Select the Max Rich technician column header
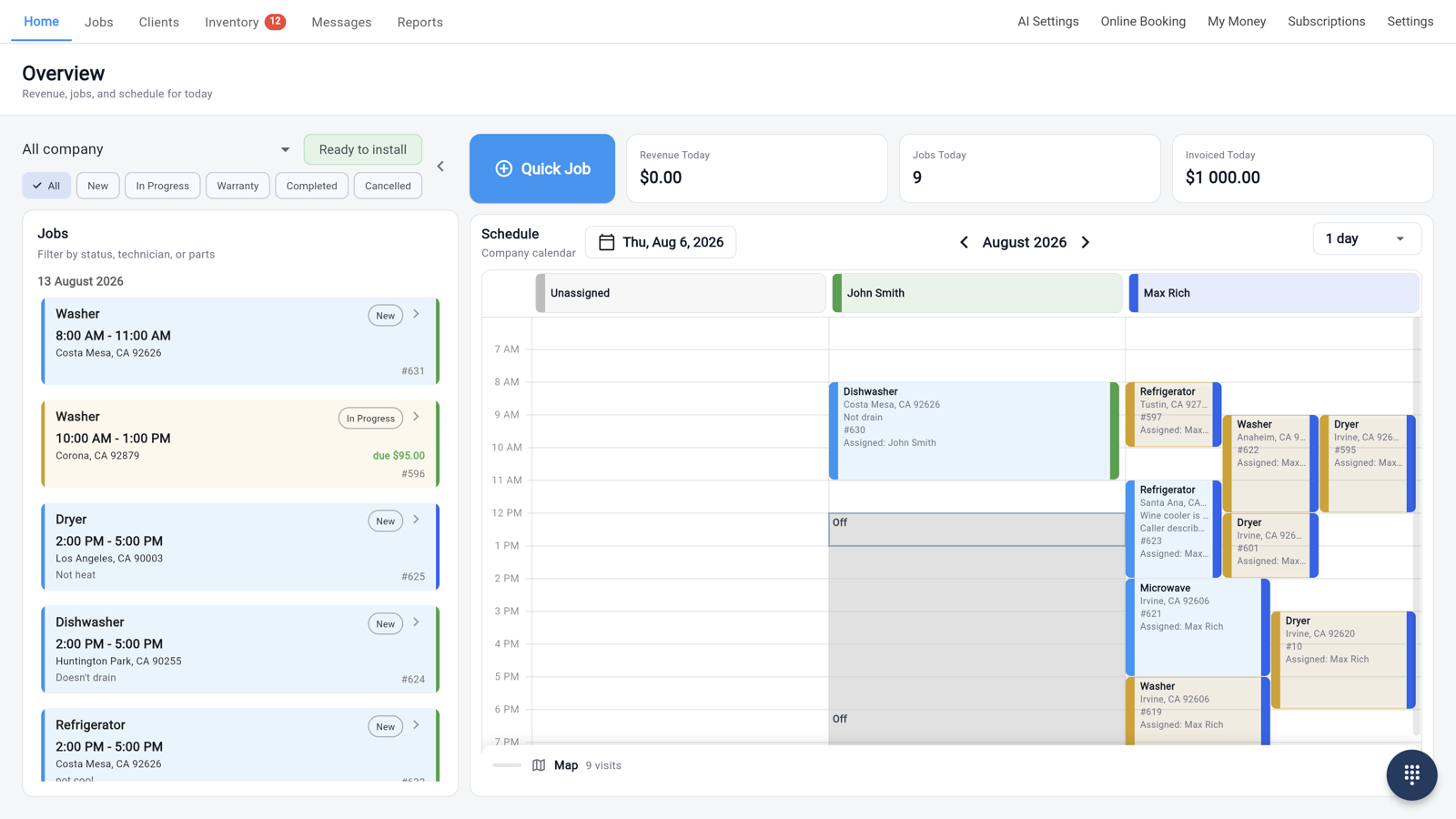 (1274, 293)
